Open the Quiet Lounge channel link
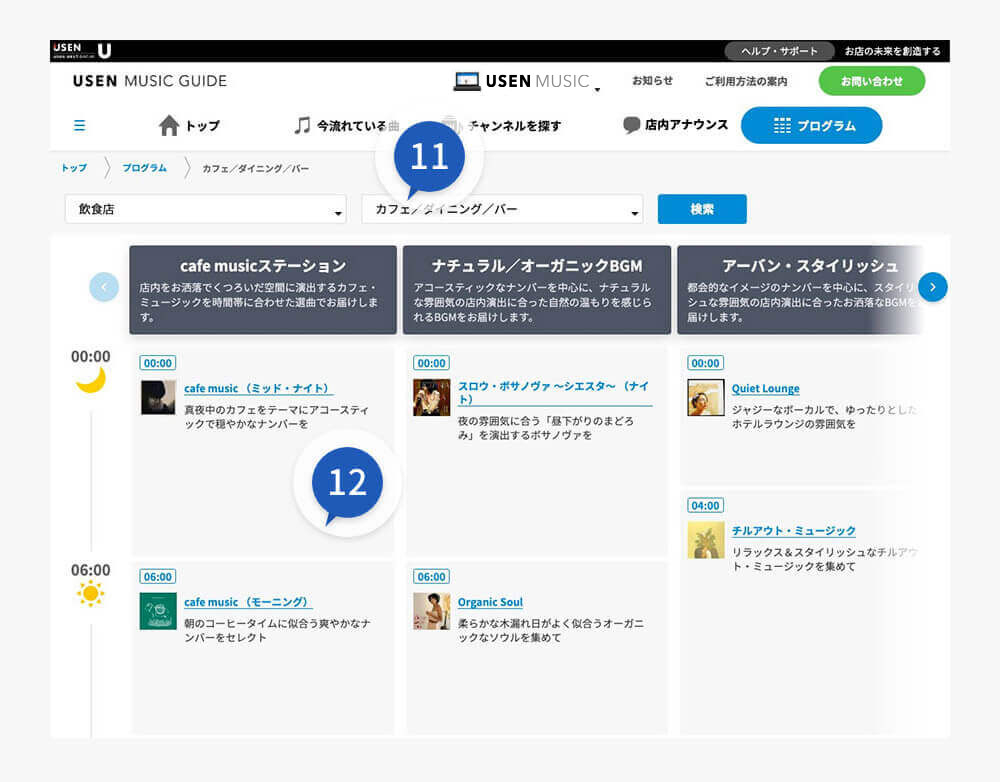This screenshot has width=1000, height=782. coord(765,388)
